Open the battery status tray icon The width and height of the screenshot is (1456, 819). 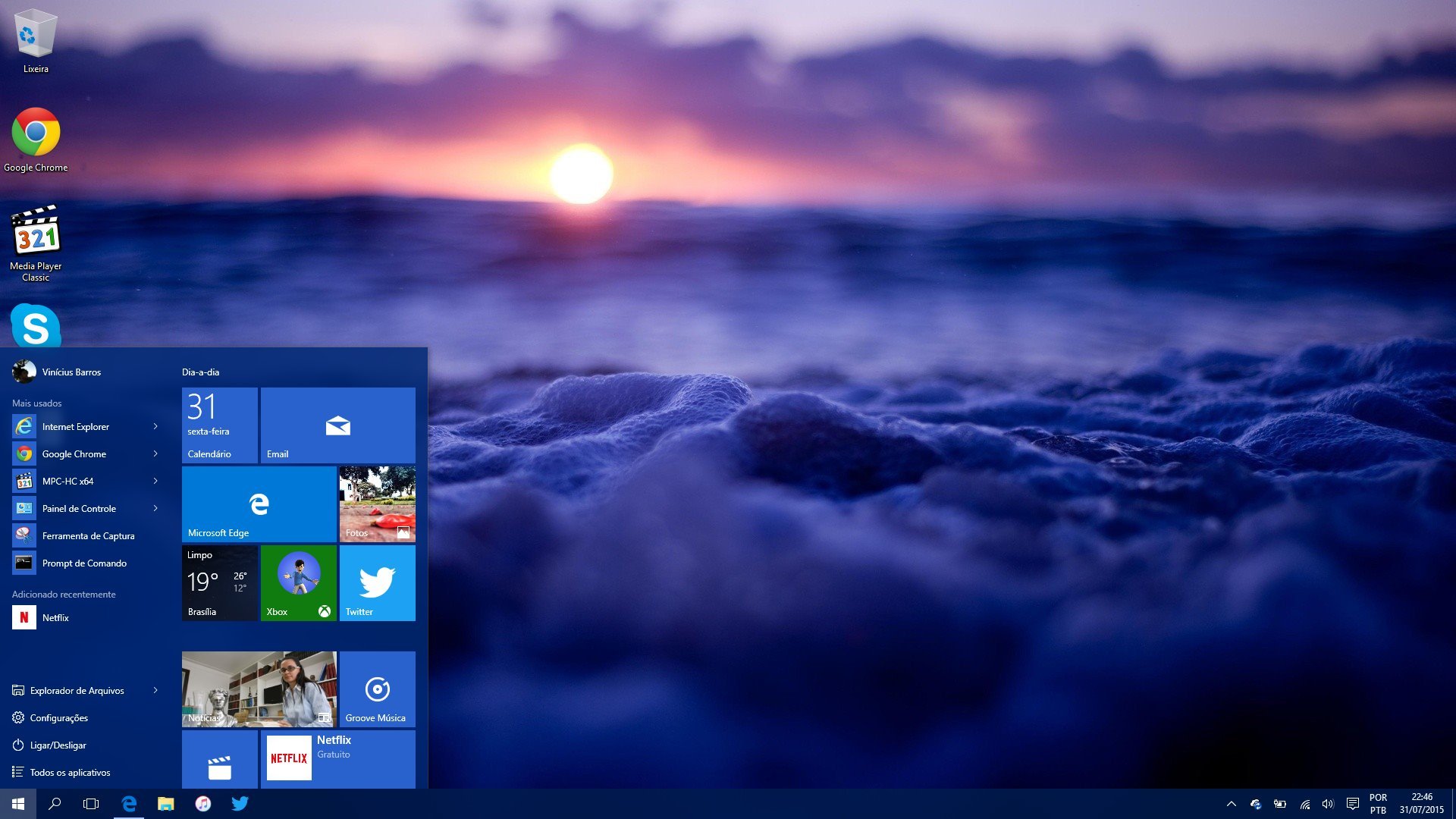[x=1280, y=804]
